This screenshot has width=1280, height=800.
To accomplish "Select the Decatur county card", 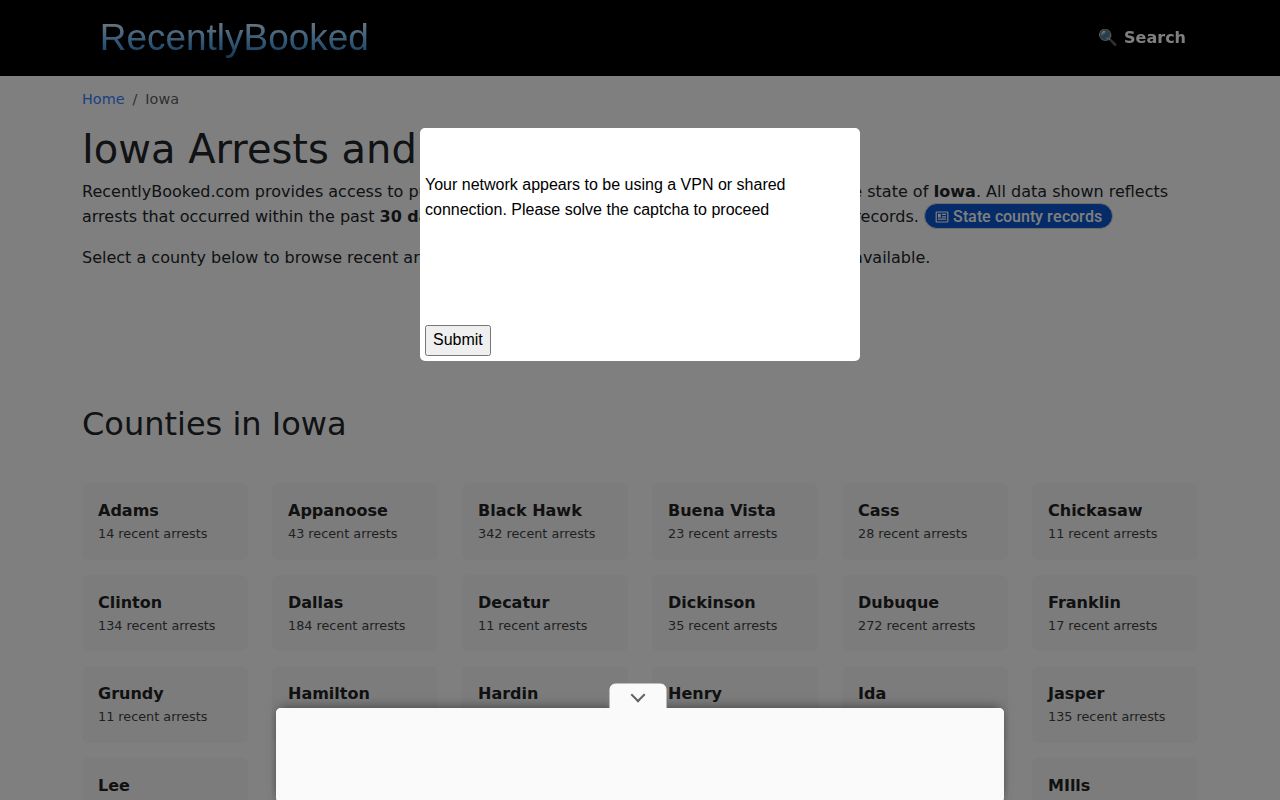I will [x=545, y=613].
